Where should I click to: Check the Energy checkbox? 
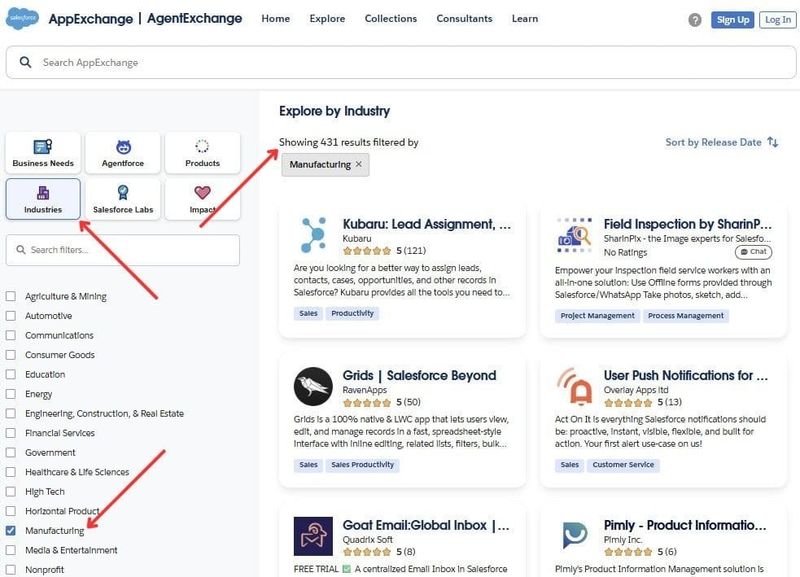pyautogui.click(x=11, y=394)
